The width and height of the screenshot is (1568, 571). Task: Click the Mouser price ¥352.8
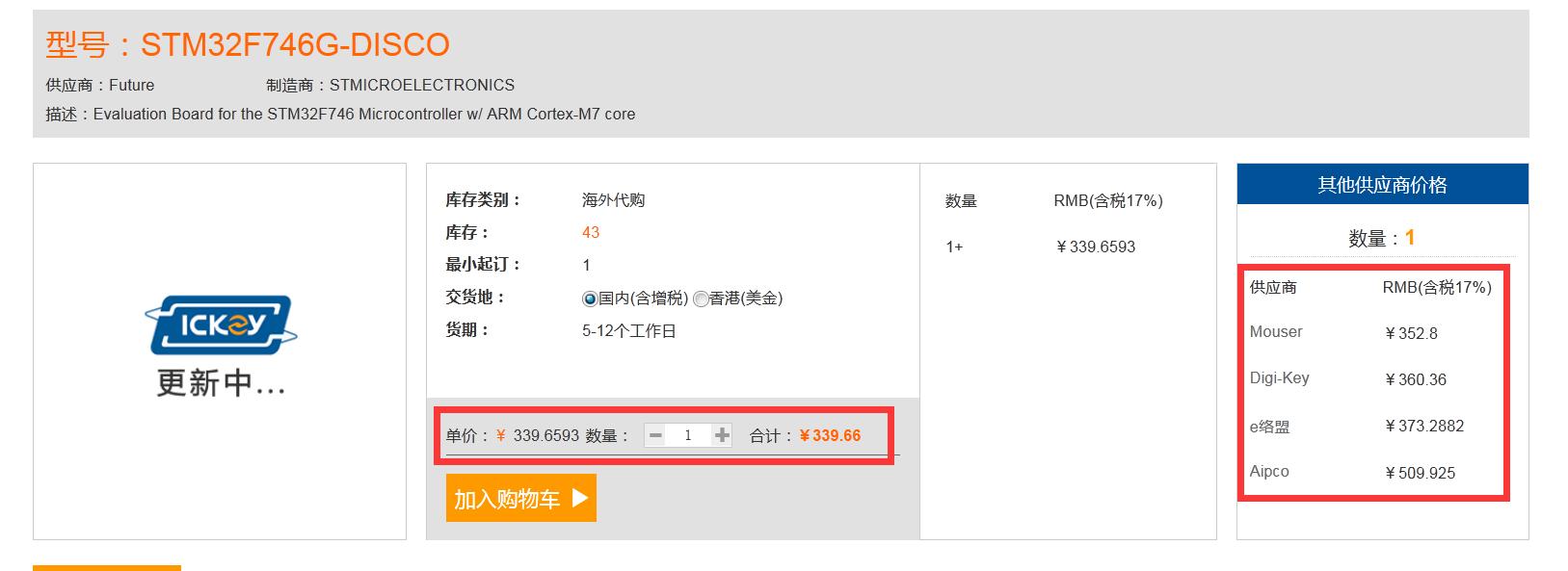[x=1411, y=333]
